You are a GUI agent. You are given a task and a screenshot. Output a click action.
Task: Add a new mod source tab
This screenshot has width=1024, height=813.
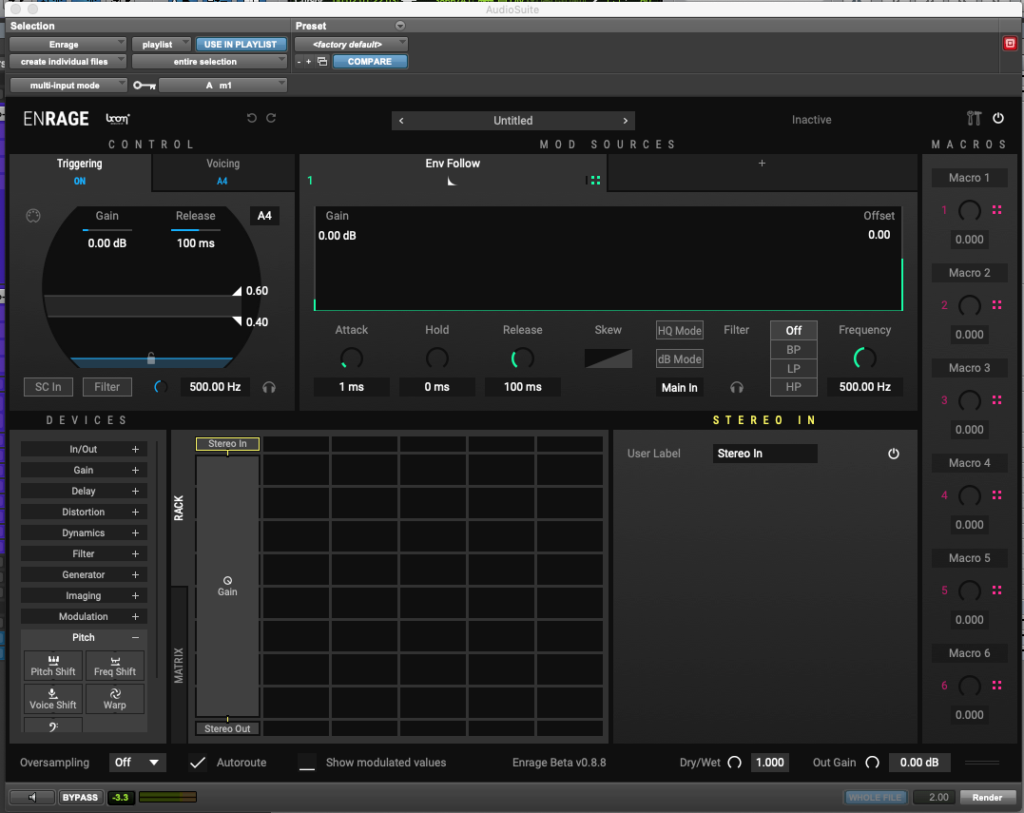[x=761, y=163]
